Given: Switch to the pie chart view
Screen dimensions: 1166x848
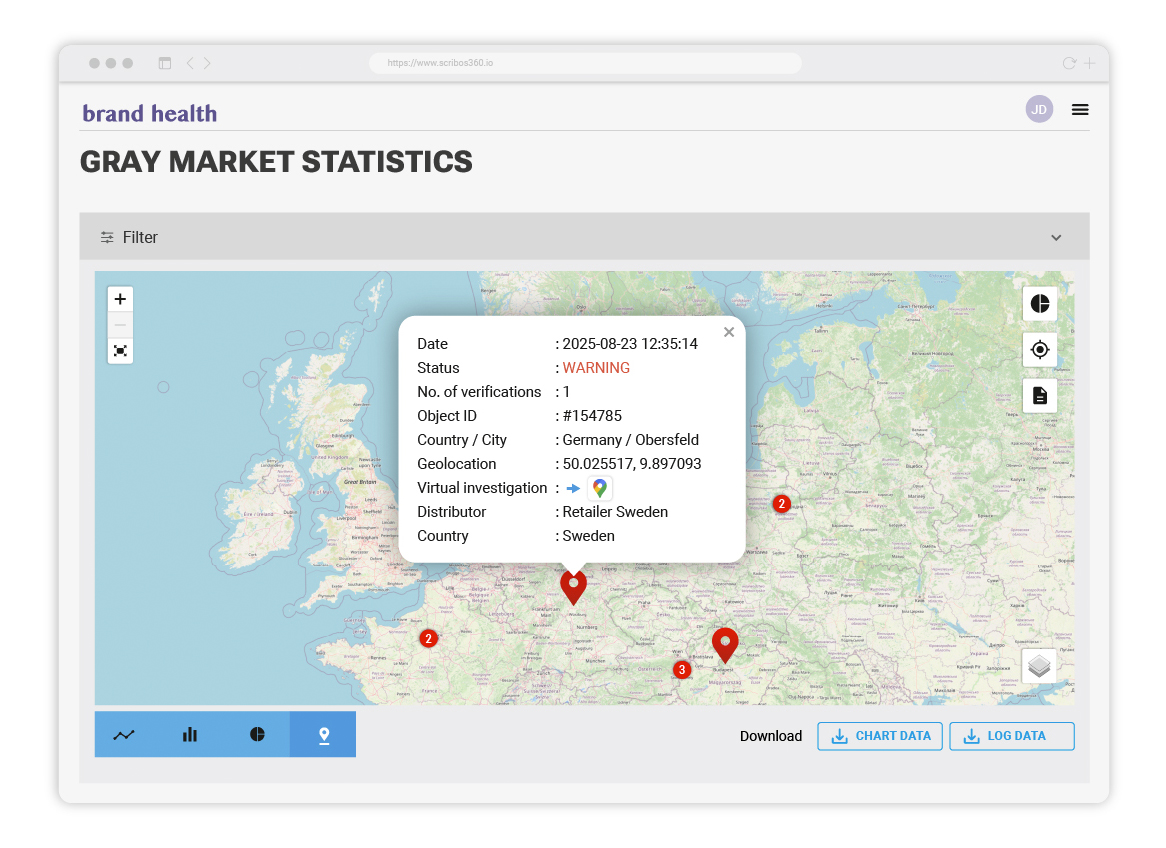Looking at the screenshot, I should point(257,735).
